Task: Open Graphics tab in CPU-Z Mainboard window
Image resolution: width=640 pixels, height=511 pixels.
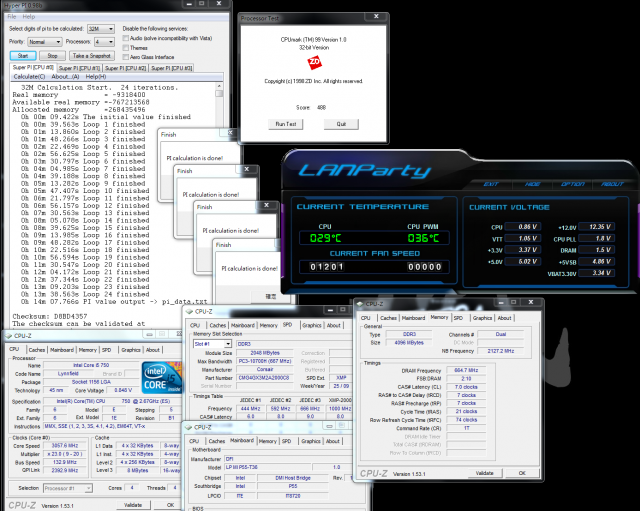Action: pos(311,441)
